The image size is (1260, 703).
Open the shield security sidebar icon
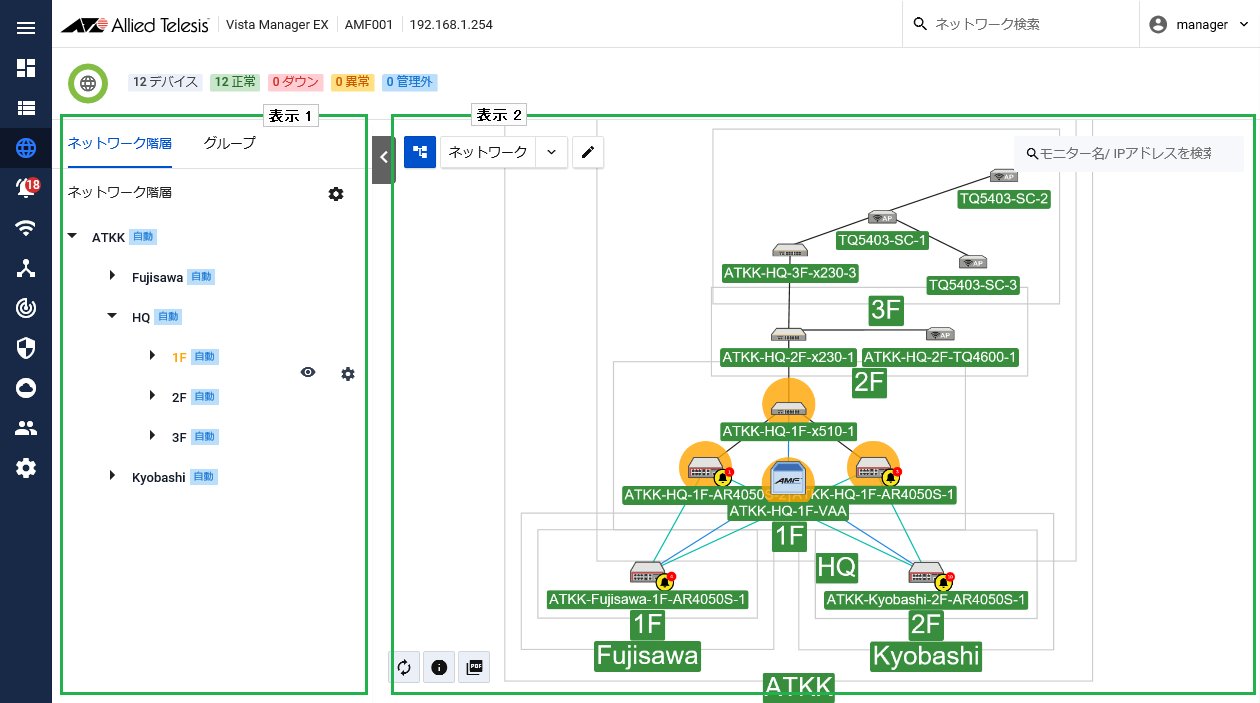[x=26, y=348]
